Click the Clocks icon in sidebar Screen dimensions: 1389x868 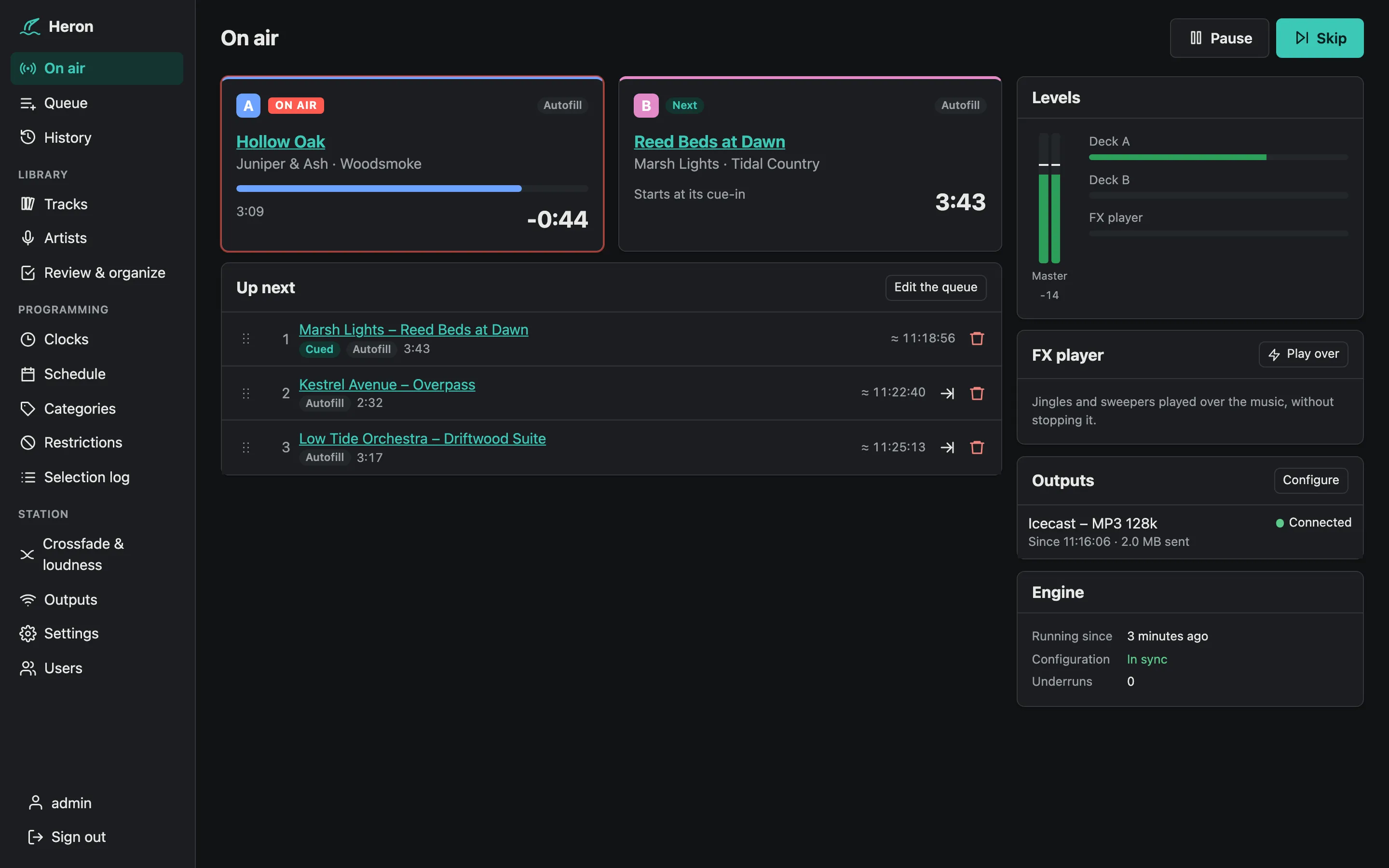27,339
